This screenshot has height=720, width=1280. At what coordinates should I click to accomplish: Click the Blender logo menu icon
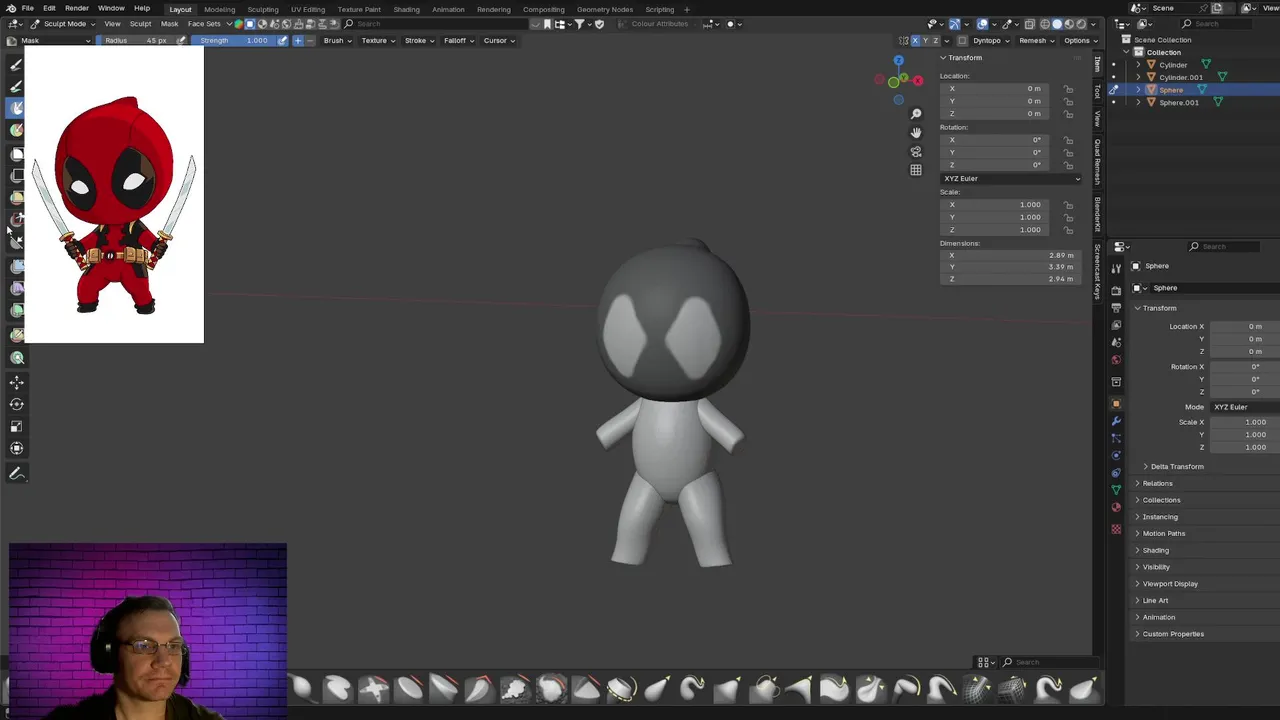pos(10,8)
